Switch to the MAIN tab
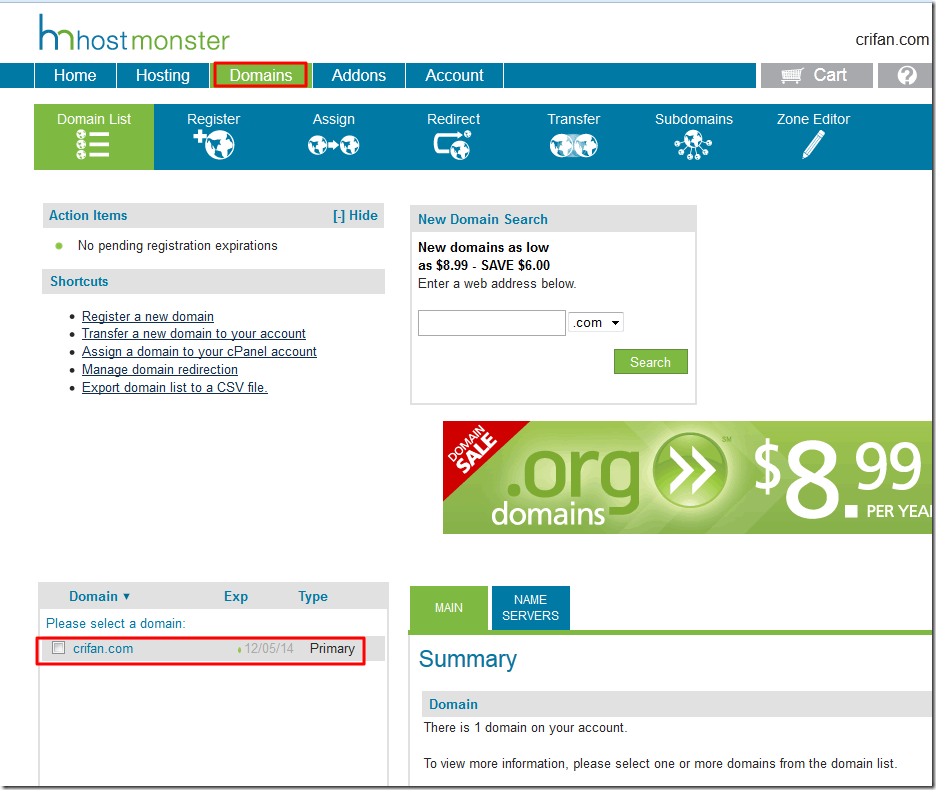 [449, 608]
